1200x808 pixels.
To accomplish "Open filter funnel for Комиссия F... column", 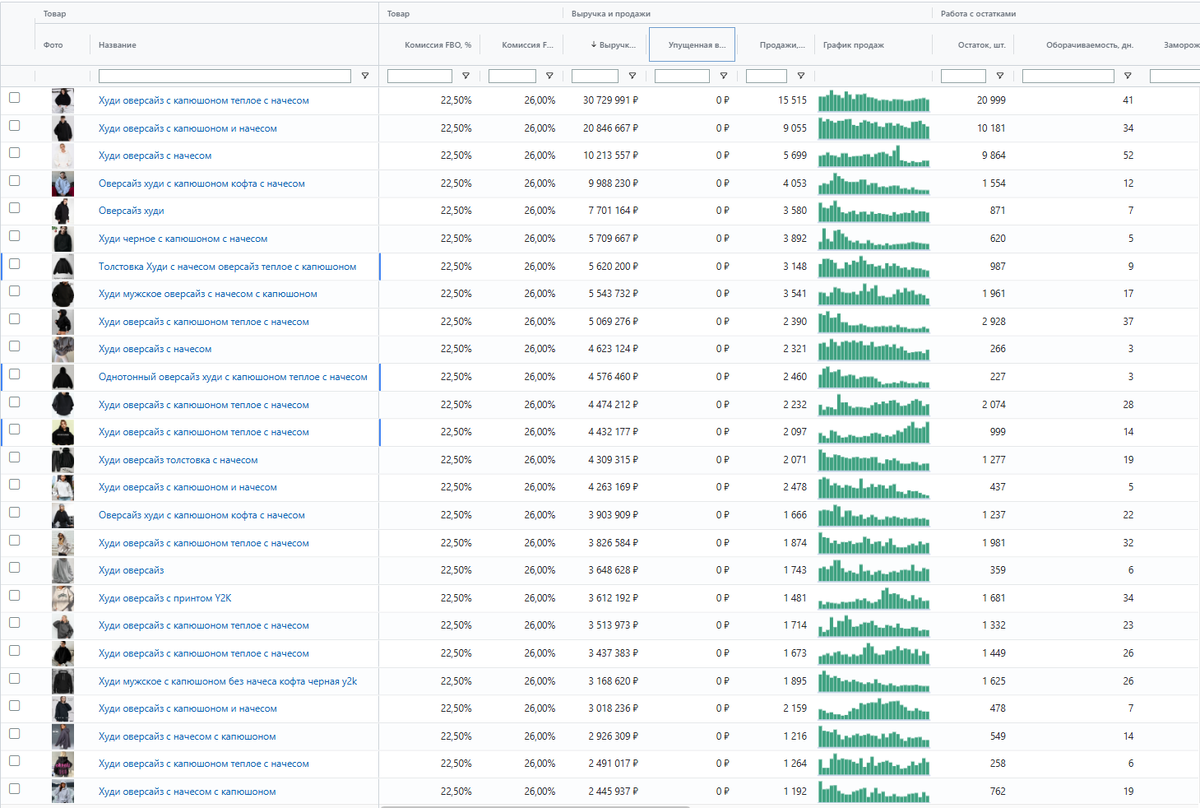I will [x=549, y=76].
